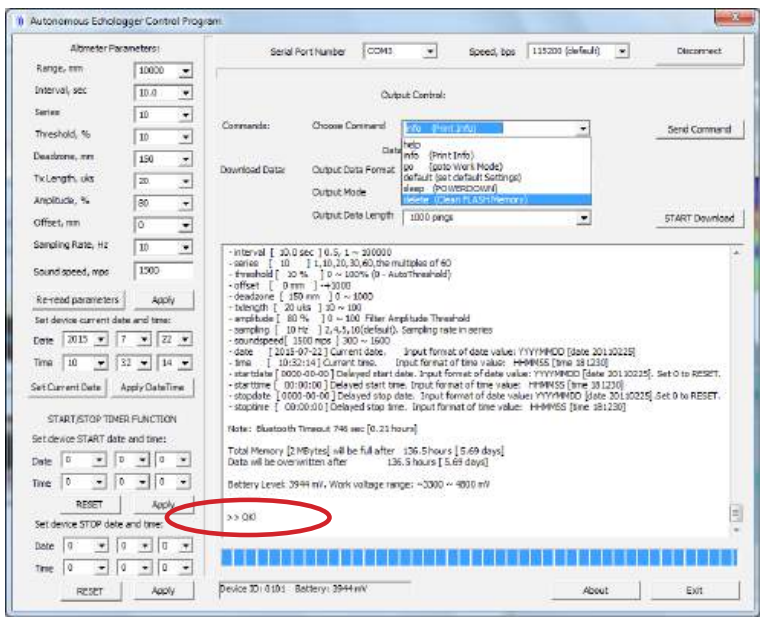765x623 pixels.
Task: Select 'delete (Clean FLASH Memory)' command
Action: click(x=464, y=199)
